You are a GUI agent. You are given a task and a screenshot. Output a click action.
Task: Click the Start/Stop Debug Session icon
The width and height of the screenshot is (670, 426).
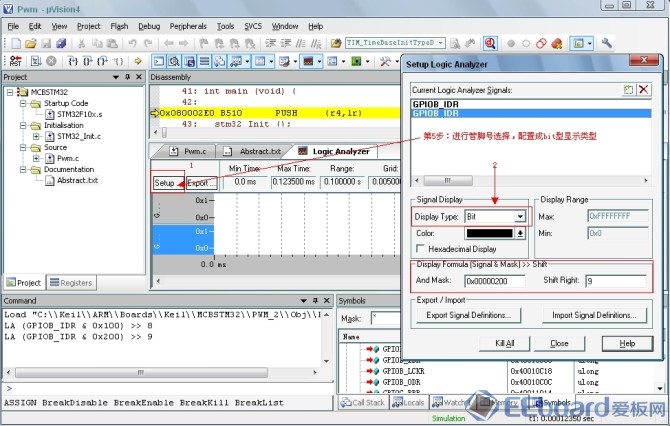[x=490, y=44]
